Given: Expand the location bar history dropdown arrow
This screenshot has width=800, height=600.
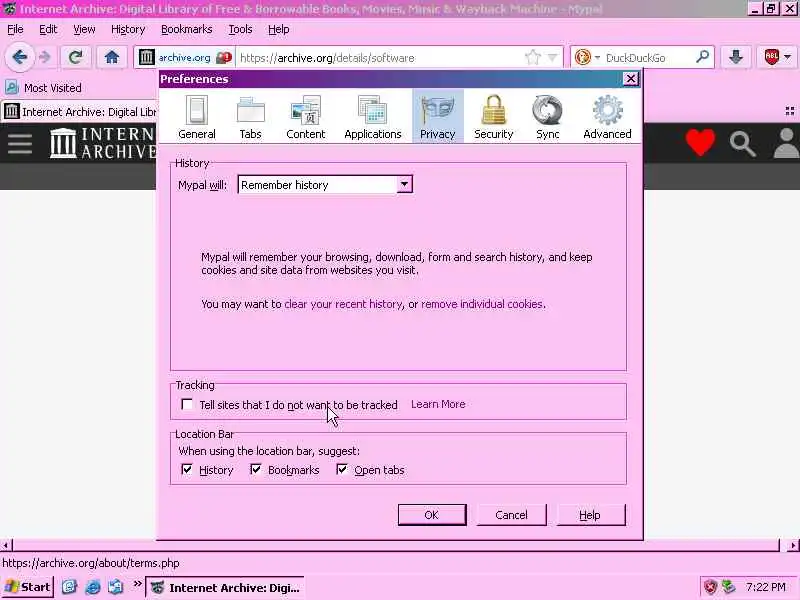Looking at the screenshot, I should [x=553, y=57].
